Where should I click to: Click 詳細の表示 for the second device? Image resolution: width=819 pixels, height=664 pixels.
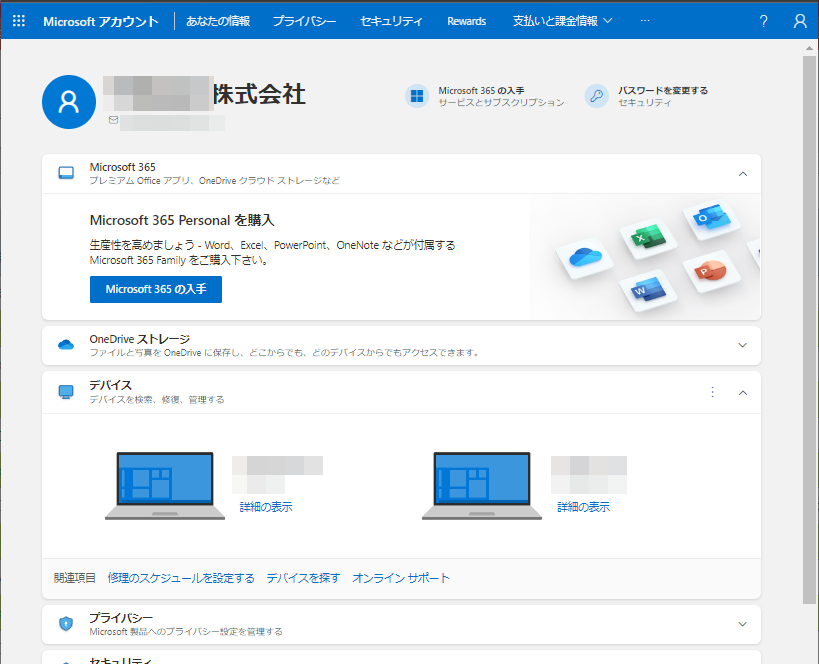point(583,507)
